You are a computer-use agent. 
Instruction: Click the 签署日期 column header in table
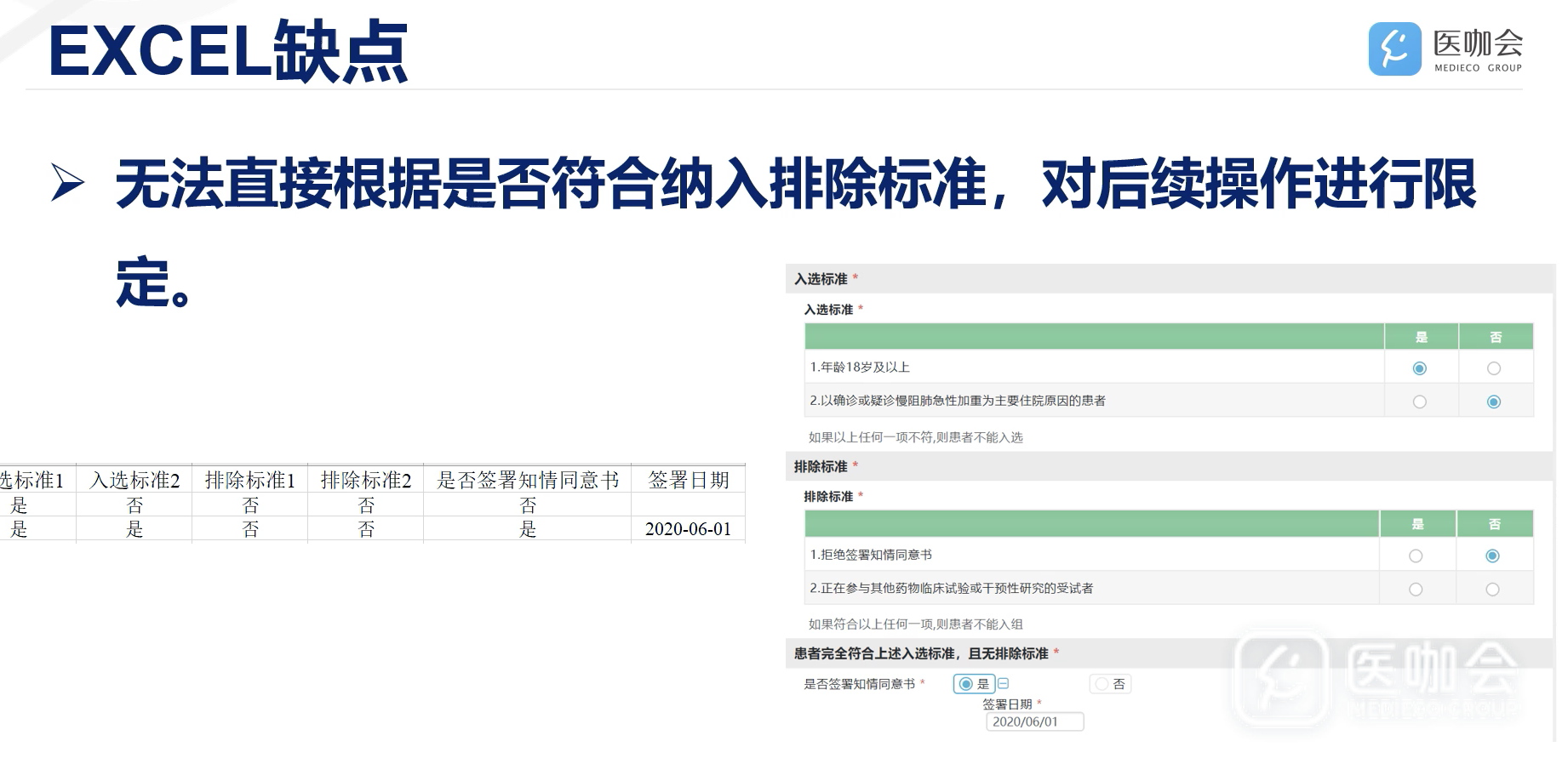(x=688, y=481)
